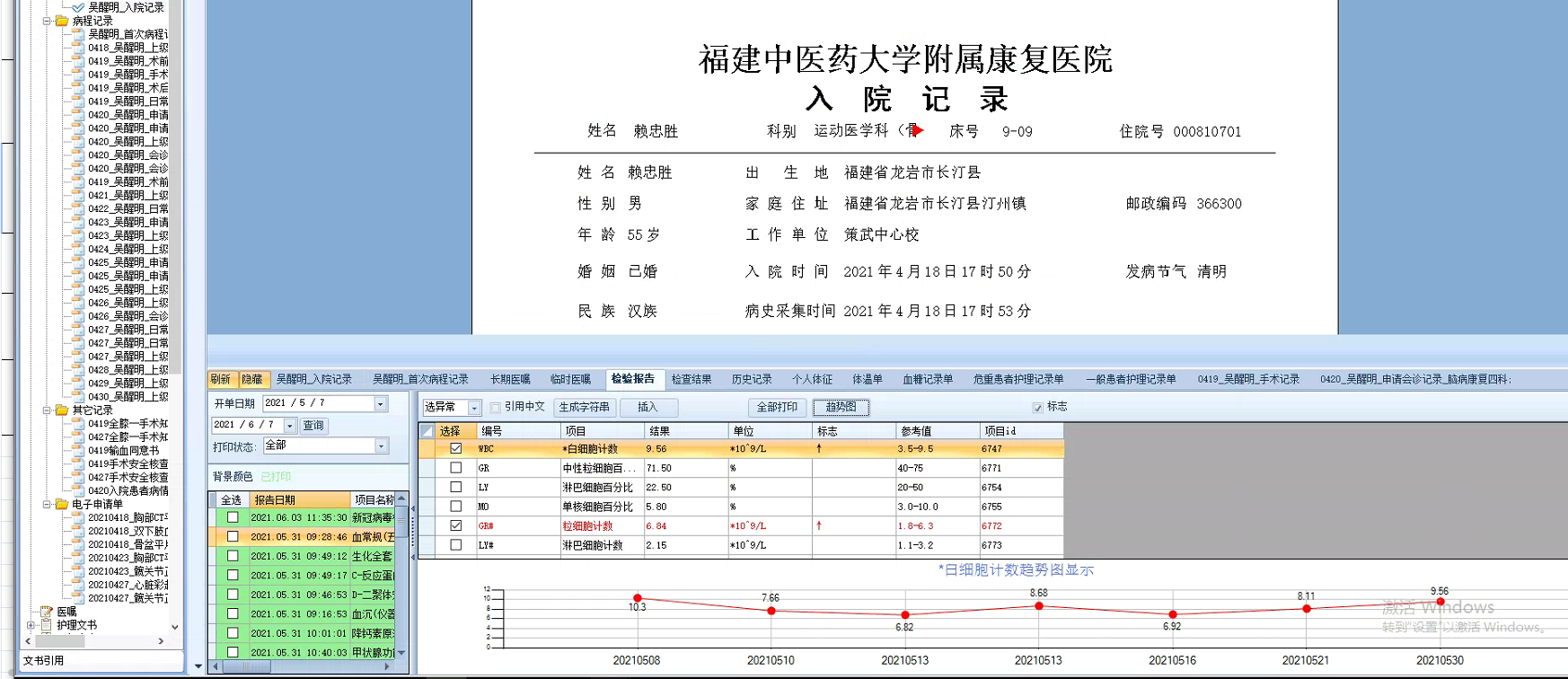This screenshot has width=1568, height=679.
Task: Click the 插入 button
Action: 647,408
